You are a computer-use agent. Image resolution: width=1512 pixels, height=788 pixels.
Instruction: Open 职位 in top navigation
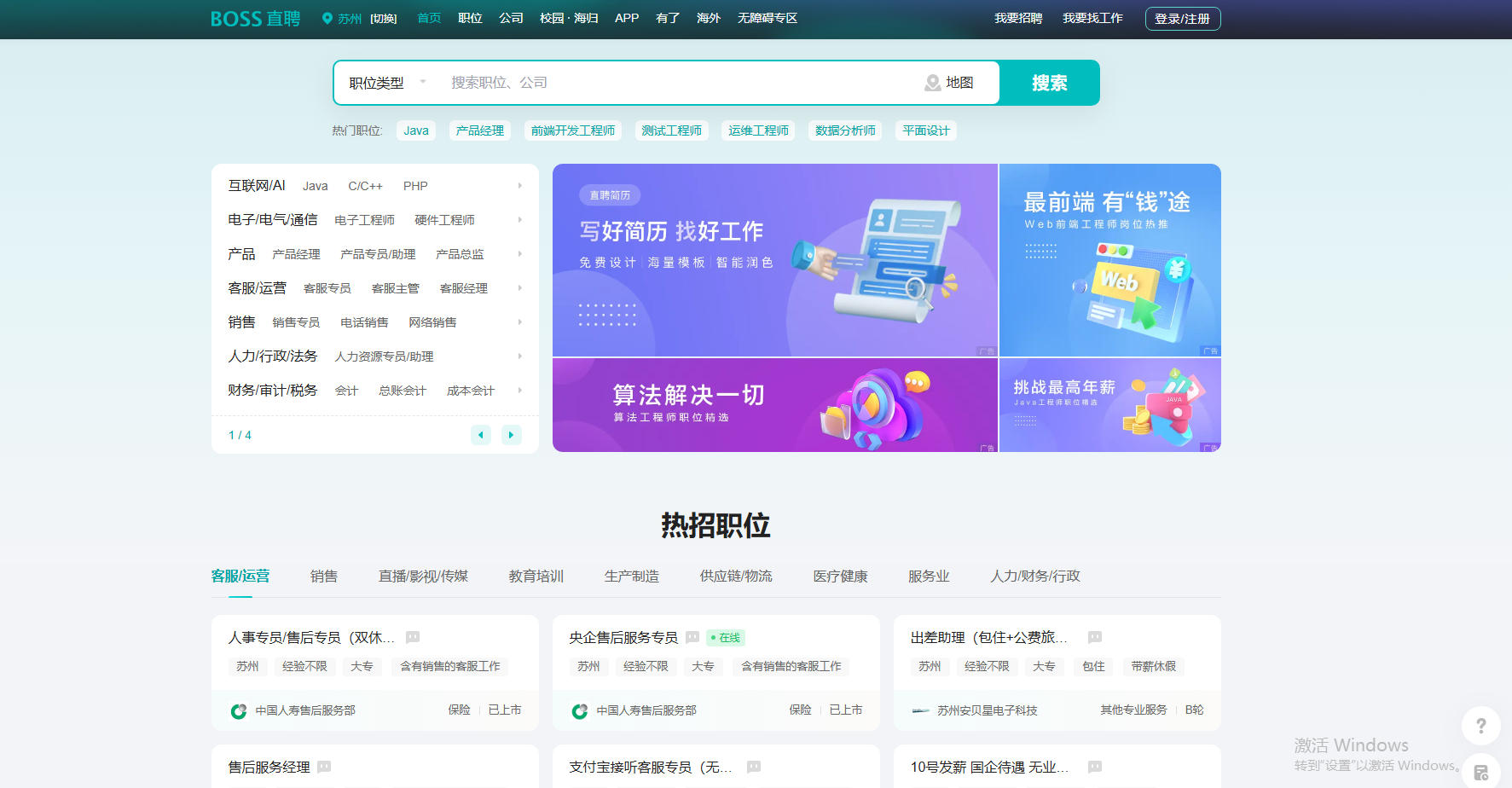pyautogui.click(x=470, y=18)
